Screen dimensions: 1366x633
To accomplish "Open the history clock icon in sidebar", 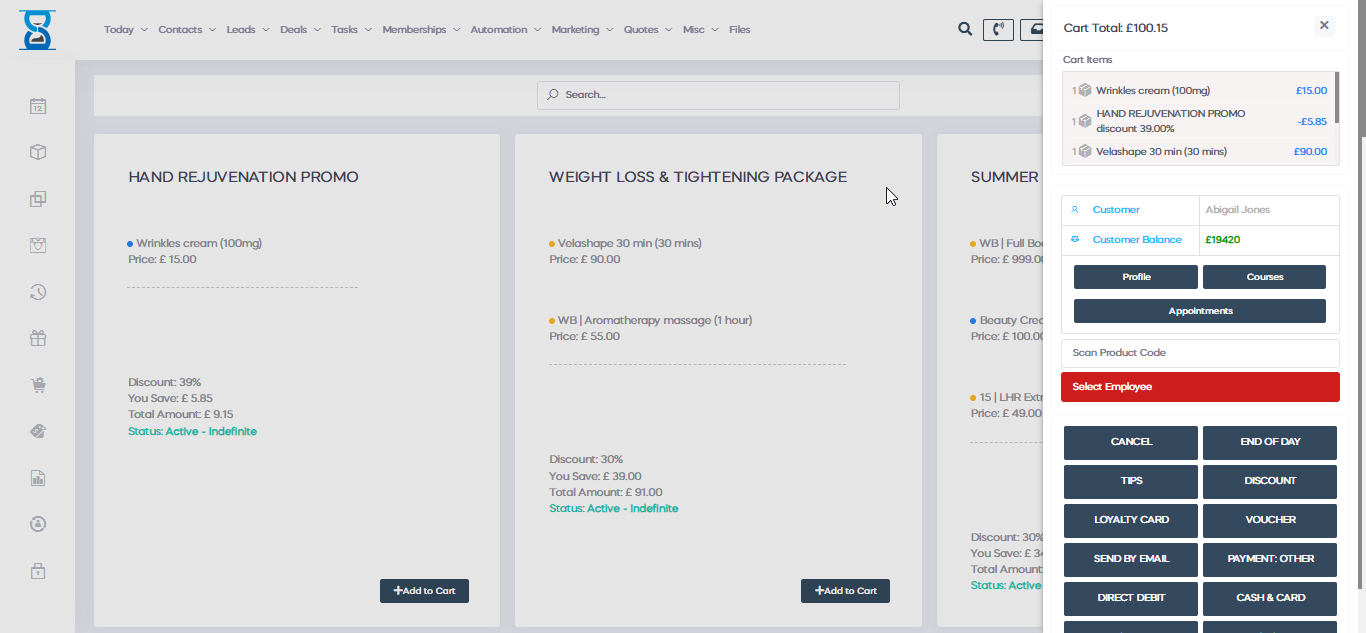I will pos(38,292).
